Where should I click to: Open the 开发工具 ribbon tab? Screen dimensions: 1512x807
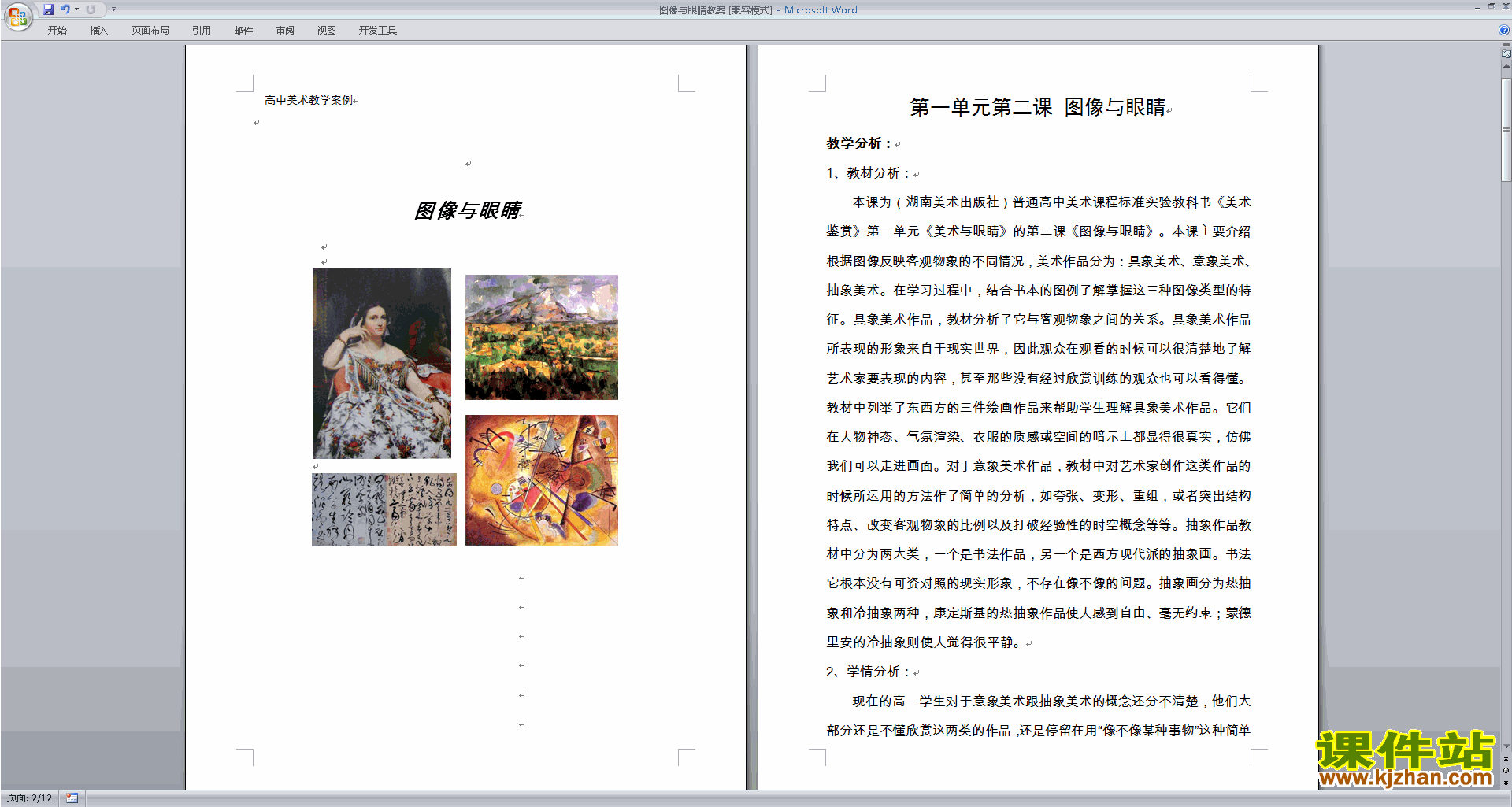click(378, 31)
